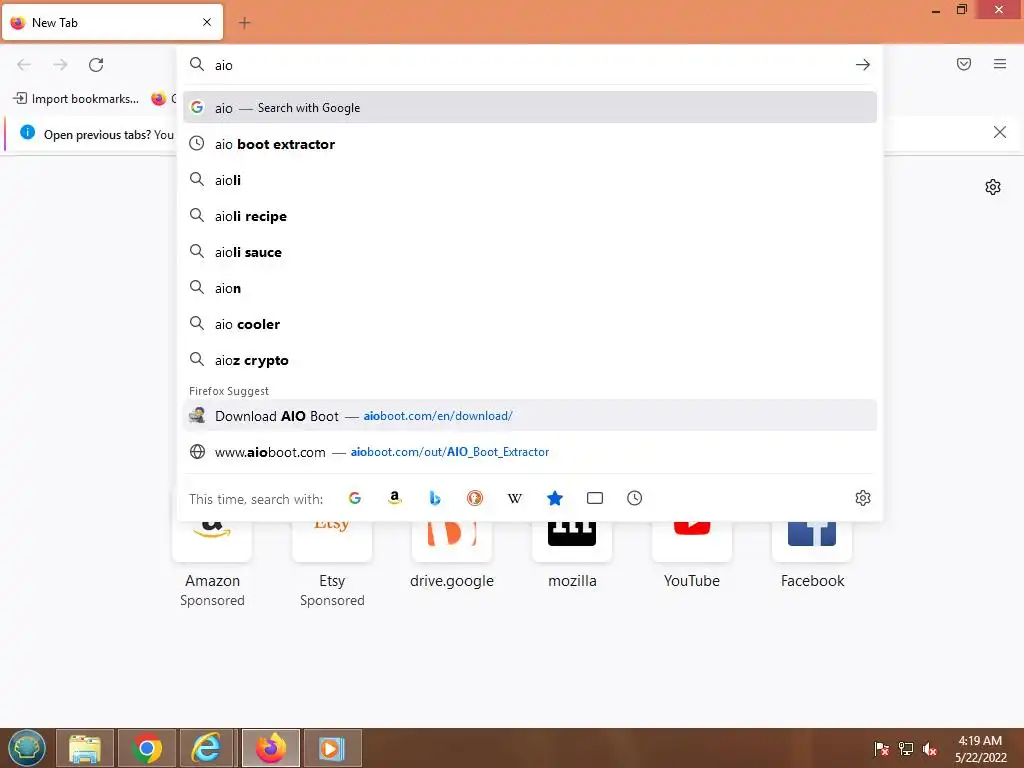Viewport: 1024px width, 768px height.
Task: Search this time with DuckDuckGo icon
Action: tap(475, 498)
